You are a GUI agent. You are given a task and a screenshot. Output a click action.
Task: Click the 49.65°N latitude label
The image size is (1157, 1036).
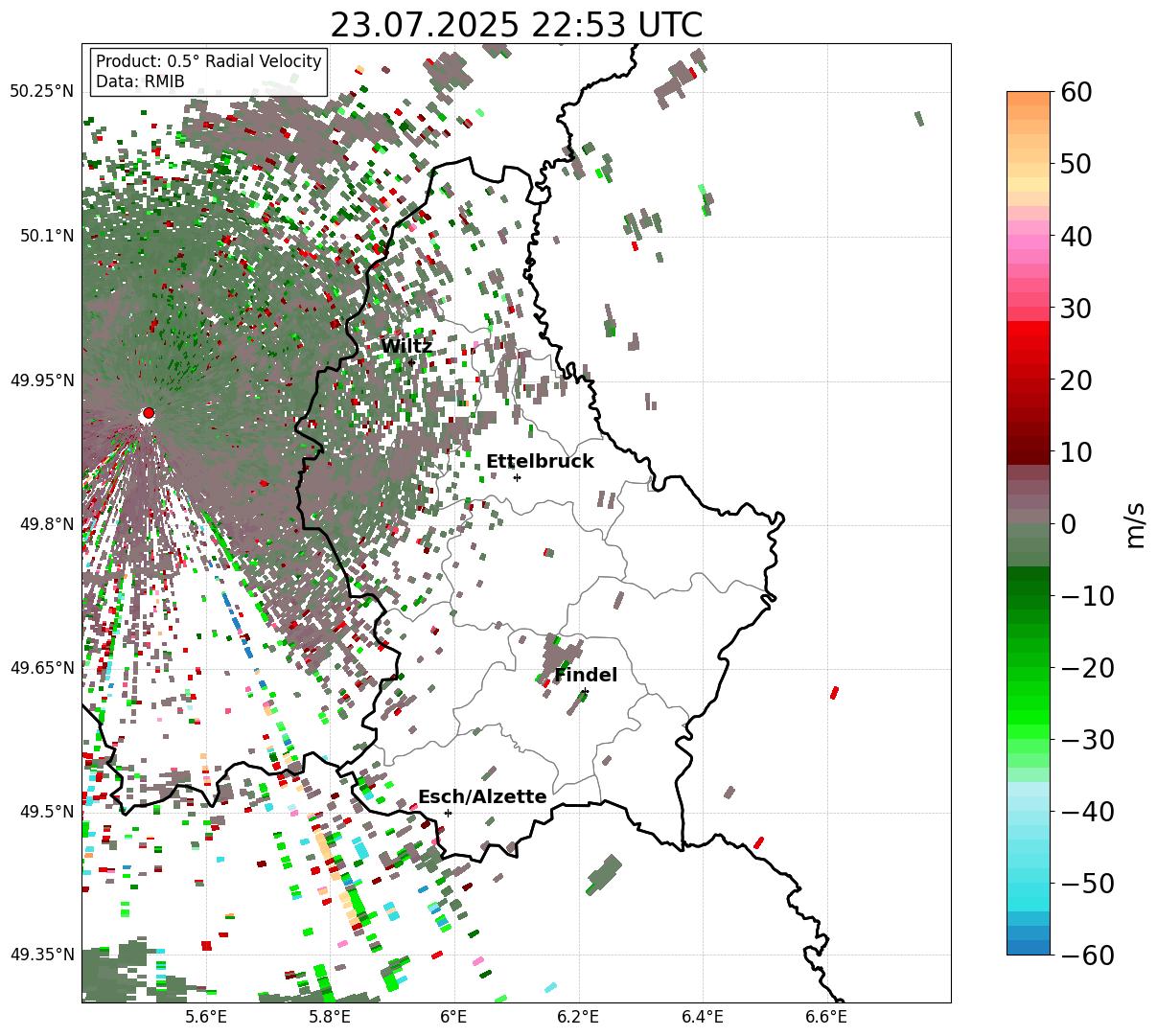pyautogui.click(x=41, y=667)
